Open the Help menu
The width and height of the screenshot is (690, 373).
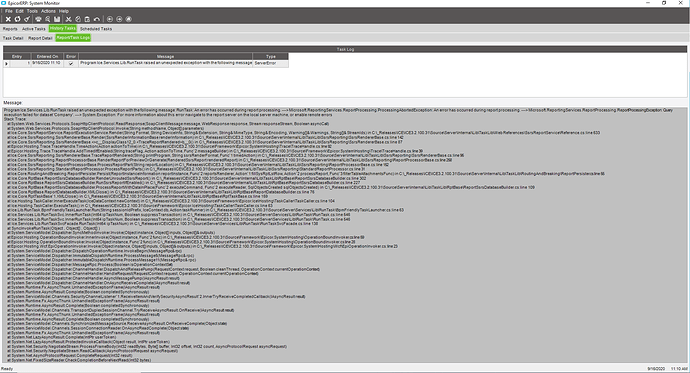pyautogui.click(x=64, y=11)
